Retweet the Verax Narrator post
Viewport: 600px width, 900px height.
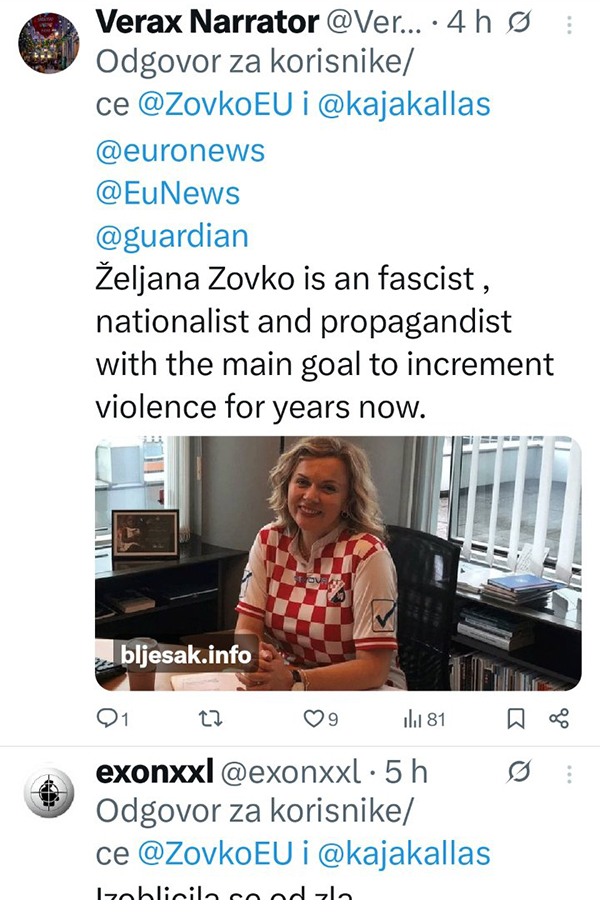click(x=209, y=718)
